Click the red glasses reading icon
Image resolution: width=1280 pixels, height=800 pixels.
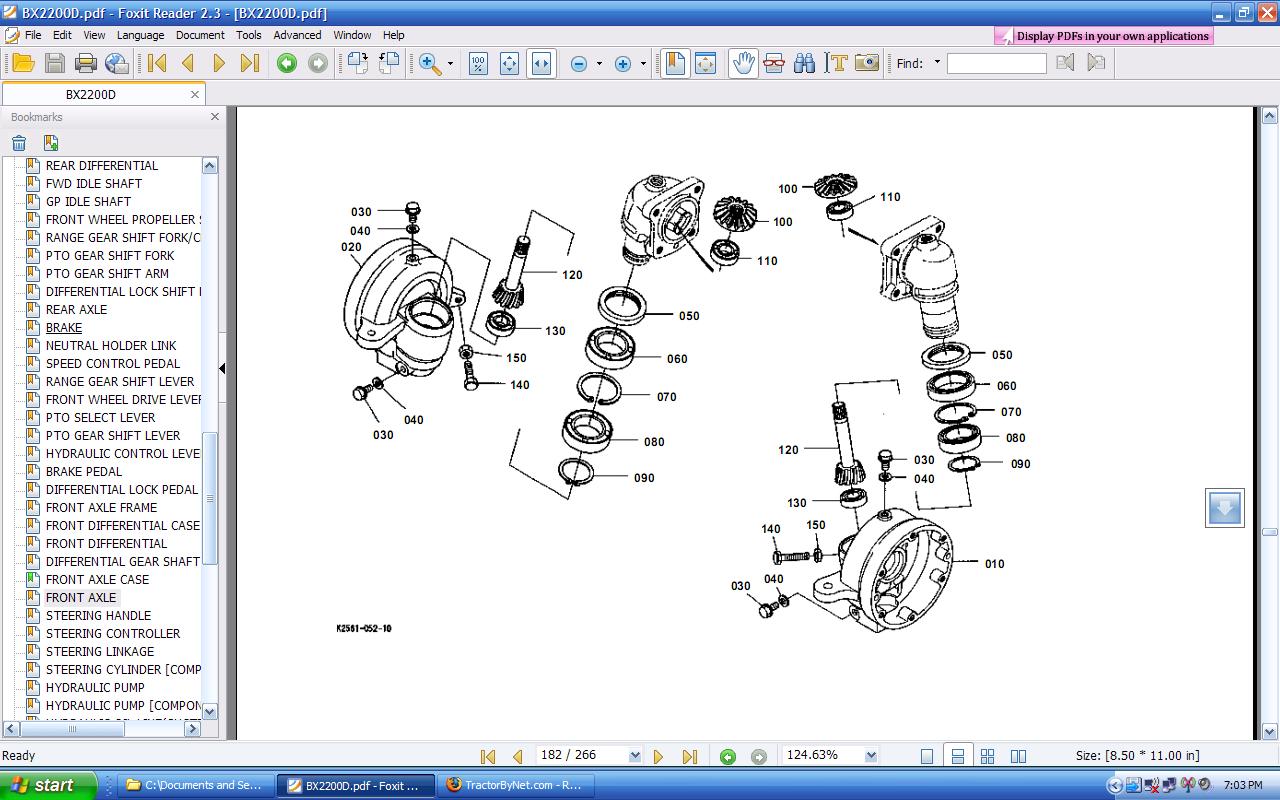[x=773, y=63]
